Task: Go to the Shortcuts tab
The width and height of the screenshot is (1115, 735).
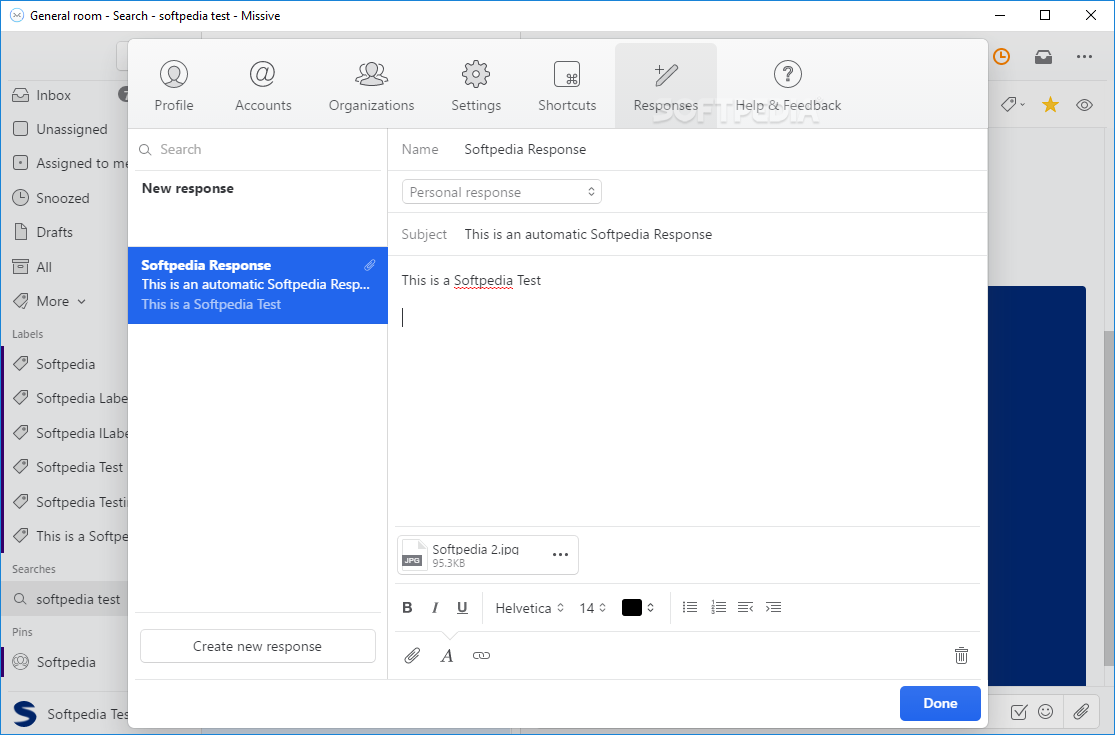Action: tap(567, 86)
